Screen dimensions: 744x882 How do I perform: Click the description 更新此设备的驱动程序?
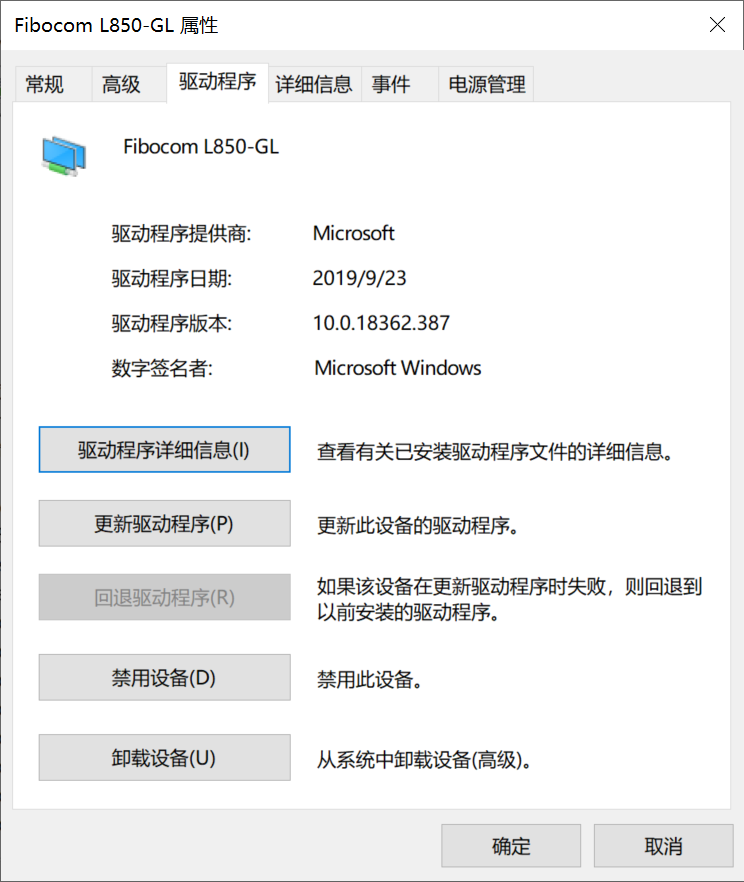pos(417,525)
